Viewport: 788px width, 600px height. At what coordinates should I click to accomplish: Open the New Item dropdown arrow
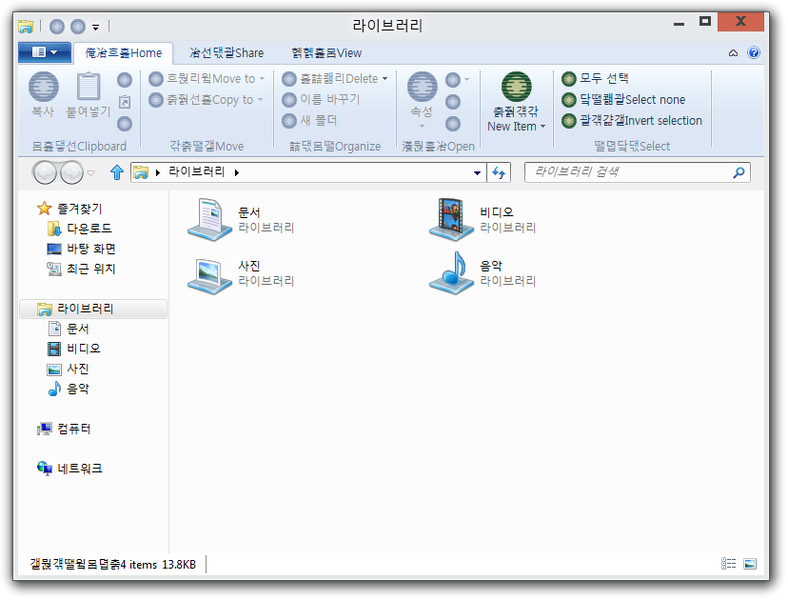(543, 127)
